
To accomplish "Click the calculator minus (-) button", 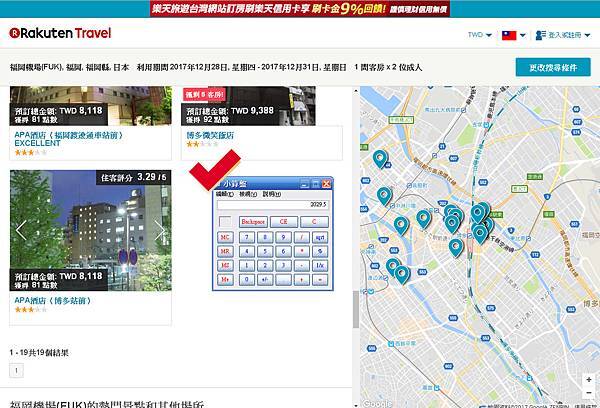I will 302,265.
